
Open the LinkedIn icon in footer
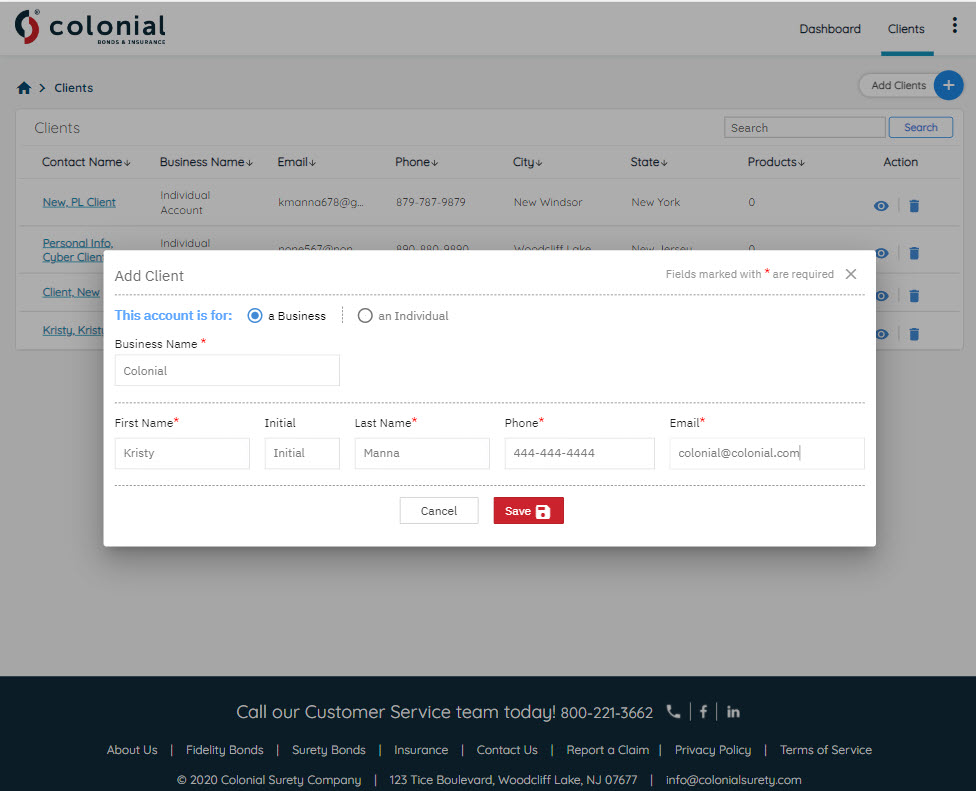733,711
